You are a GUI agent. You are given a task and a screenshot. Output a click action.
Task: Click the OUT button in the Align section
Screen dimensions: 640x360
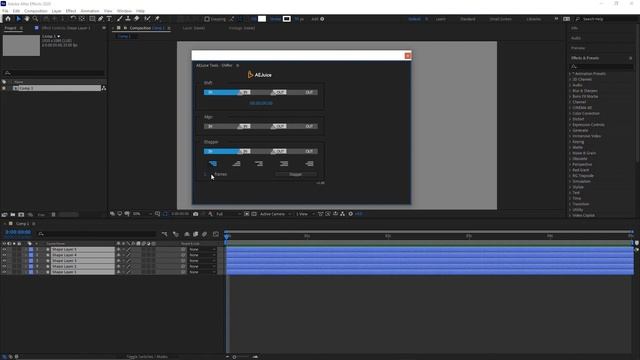point(309,127)
